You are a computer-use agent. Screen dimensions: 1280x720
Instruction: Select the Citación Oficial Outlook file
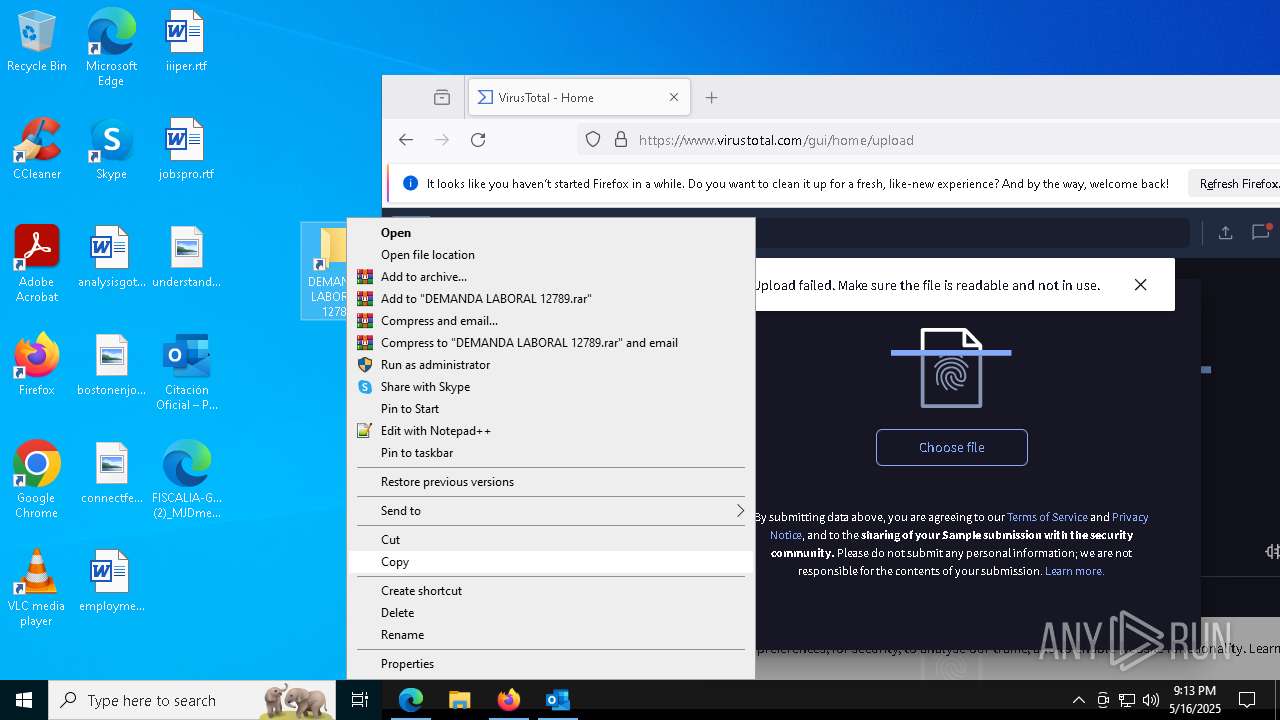[185, 373]
